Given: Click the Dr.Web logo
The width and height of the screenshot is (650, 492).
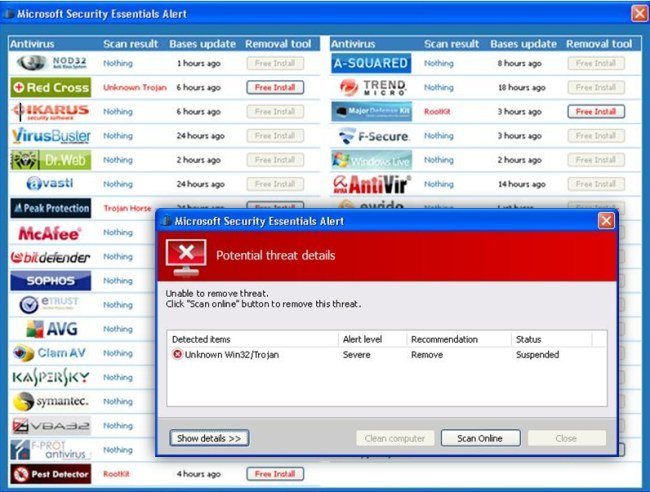Looking at the screenshot, I should (51, 160).
